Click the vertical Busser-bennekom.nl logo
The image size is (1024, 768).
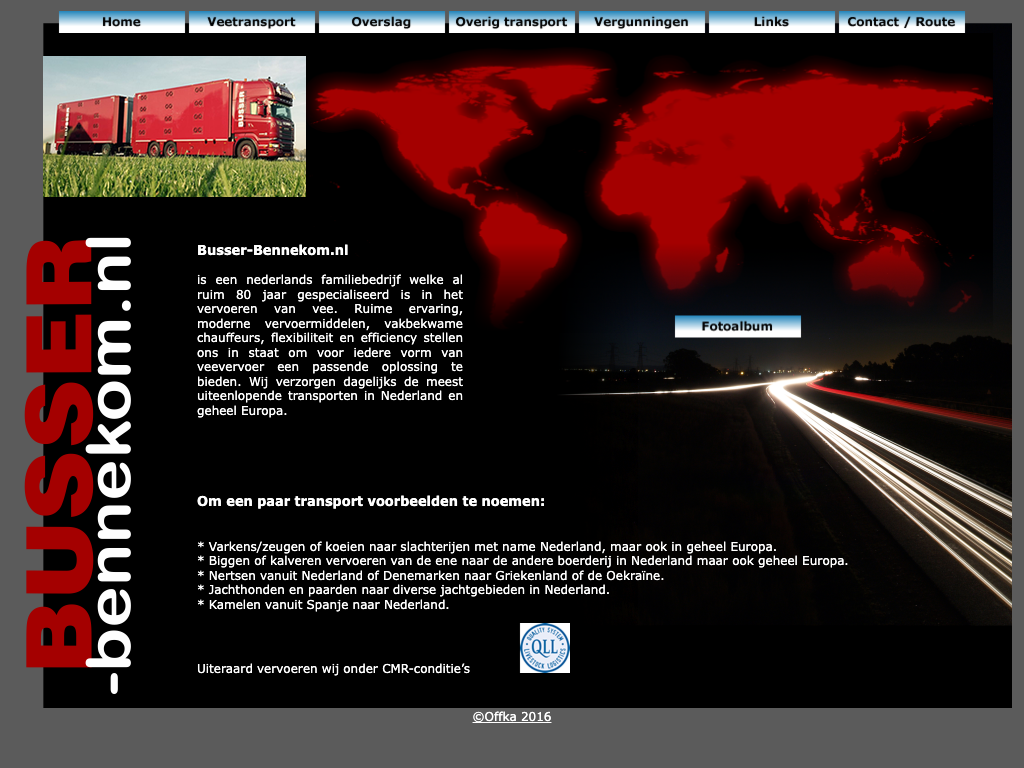click(x=79, y=465)
